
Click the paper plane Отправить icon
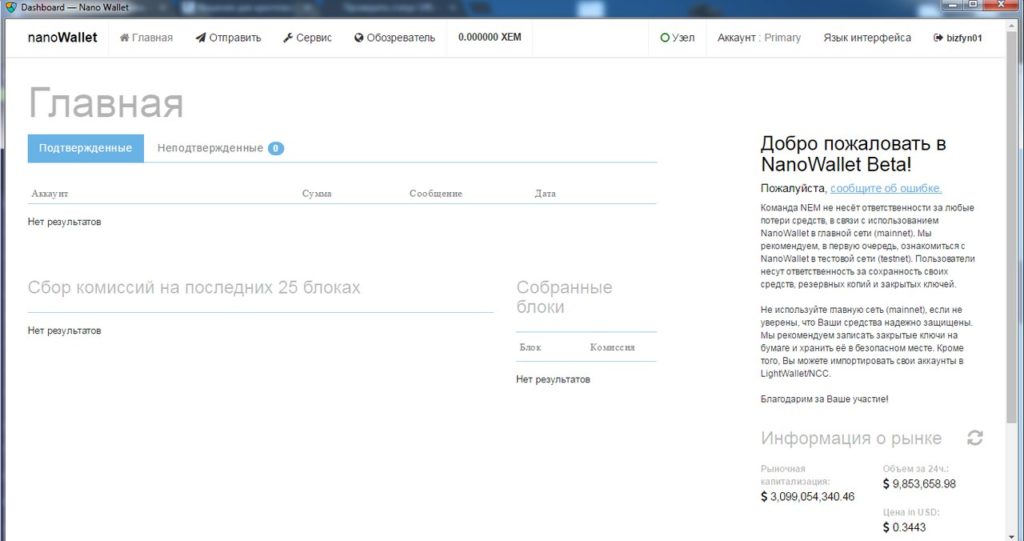pos(201,38)
